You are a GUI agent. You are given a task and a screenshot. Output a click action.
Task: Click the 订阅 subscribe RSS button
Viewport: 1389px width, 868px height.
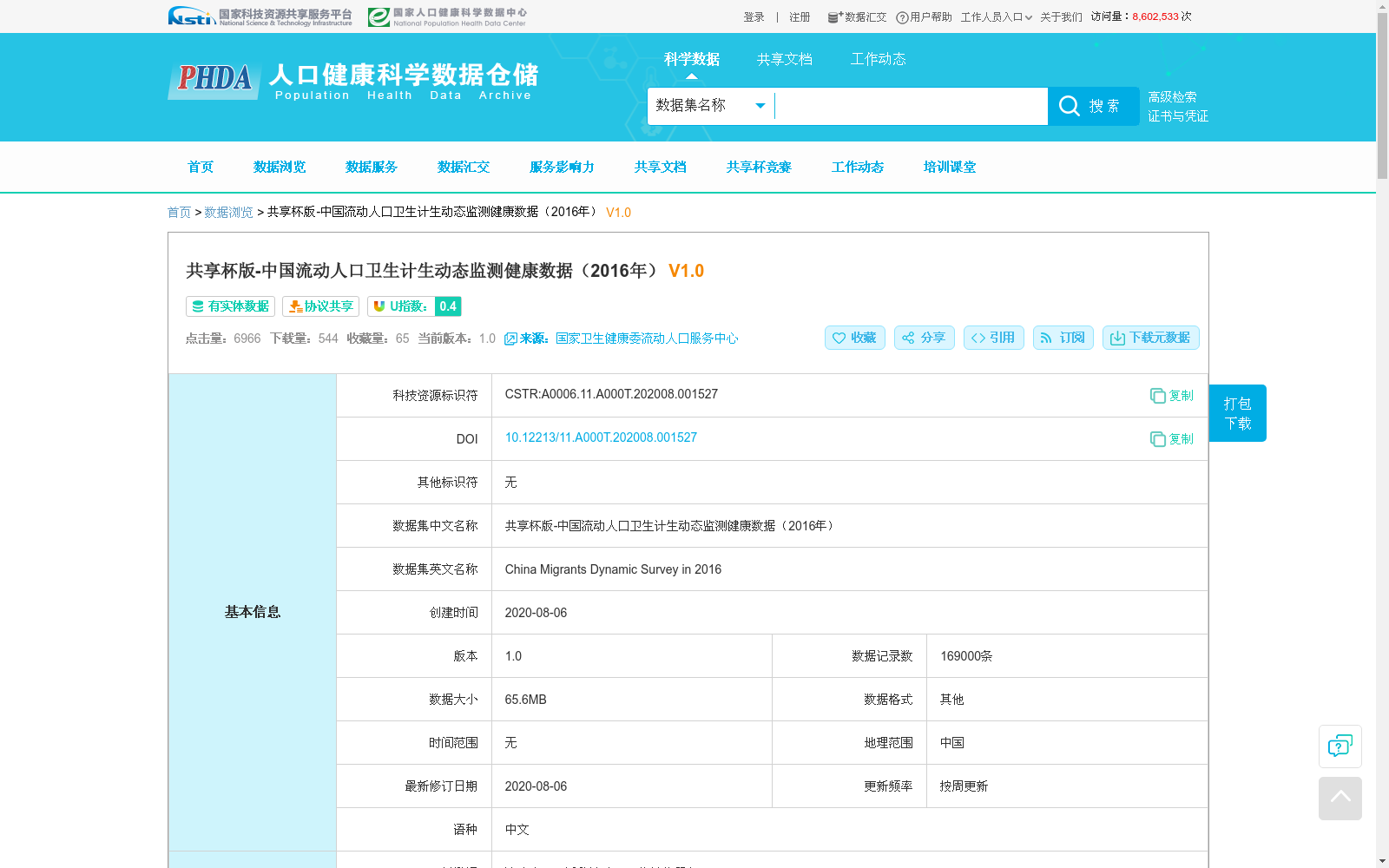pyautogui.click(x=1063, y=338)
